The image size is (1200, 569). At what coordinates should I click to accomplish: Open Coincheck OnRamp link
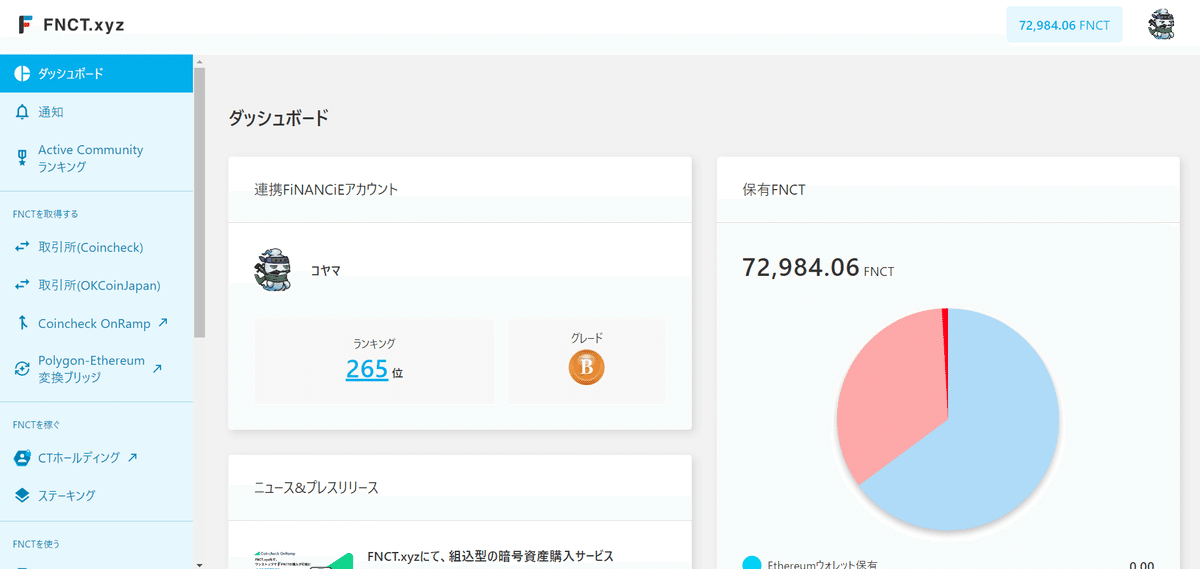coord(96,323)
